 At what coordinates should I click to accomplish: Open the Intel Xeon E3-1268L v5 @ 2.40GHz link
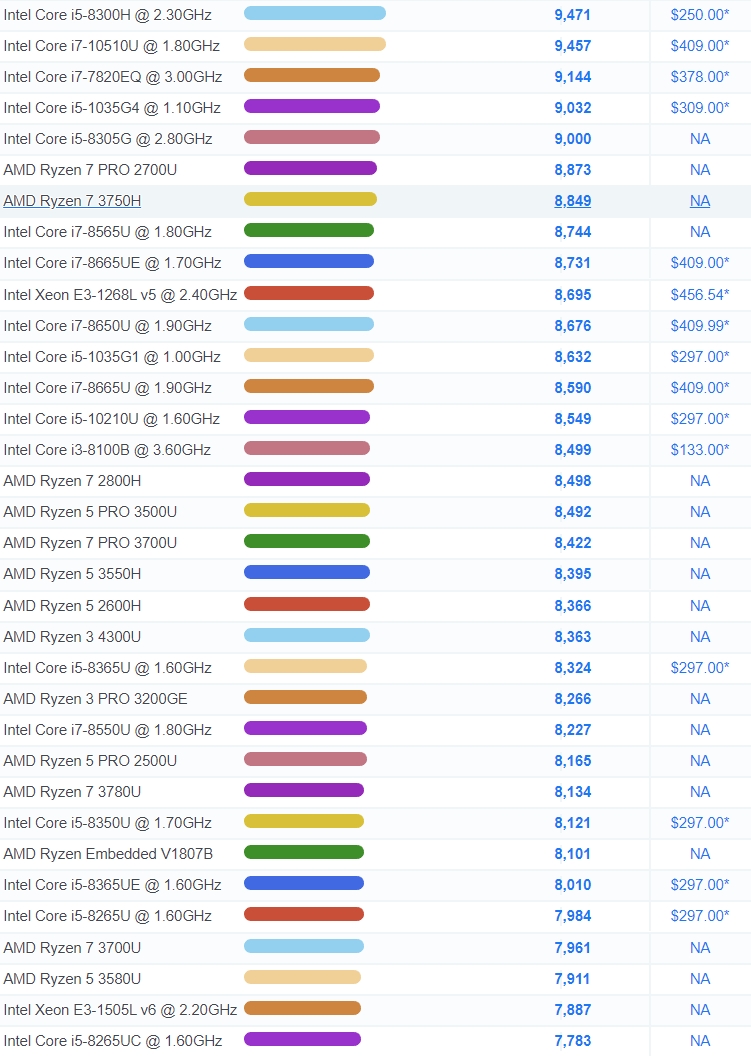pos(121,295)
